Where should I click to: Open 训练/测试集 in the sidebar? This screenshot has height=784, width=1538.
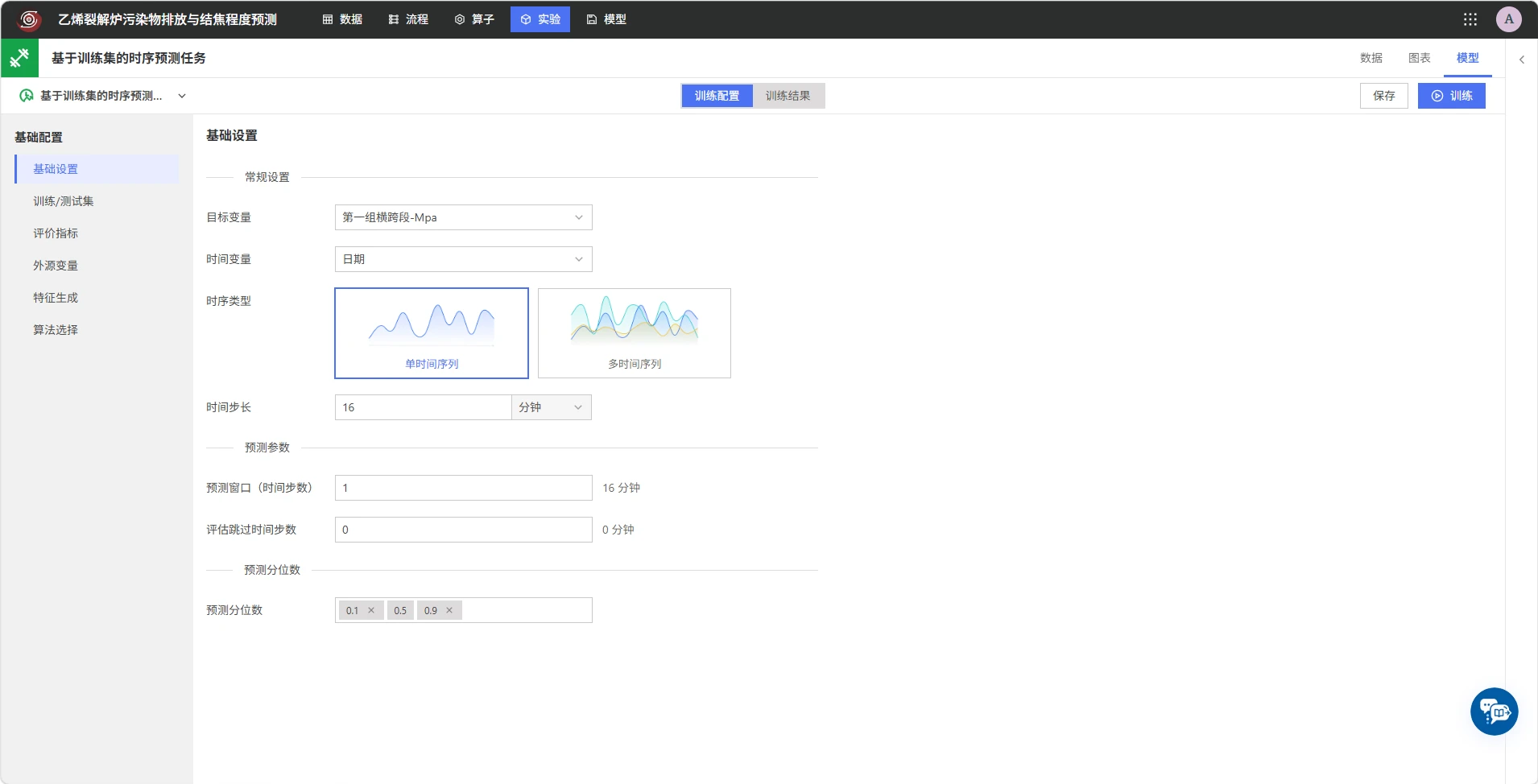[x=97, y=201]
